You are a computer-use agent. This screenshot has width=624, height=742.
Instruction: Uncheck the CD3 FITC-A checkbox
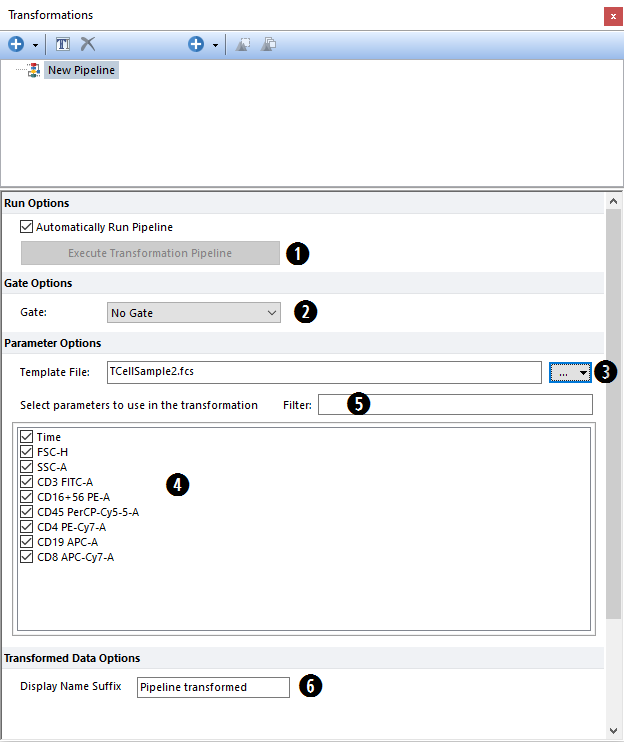coord(26,482)
